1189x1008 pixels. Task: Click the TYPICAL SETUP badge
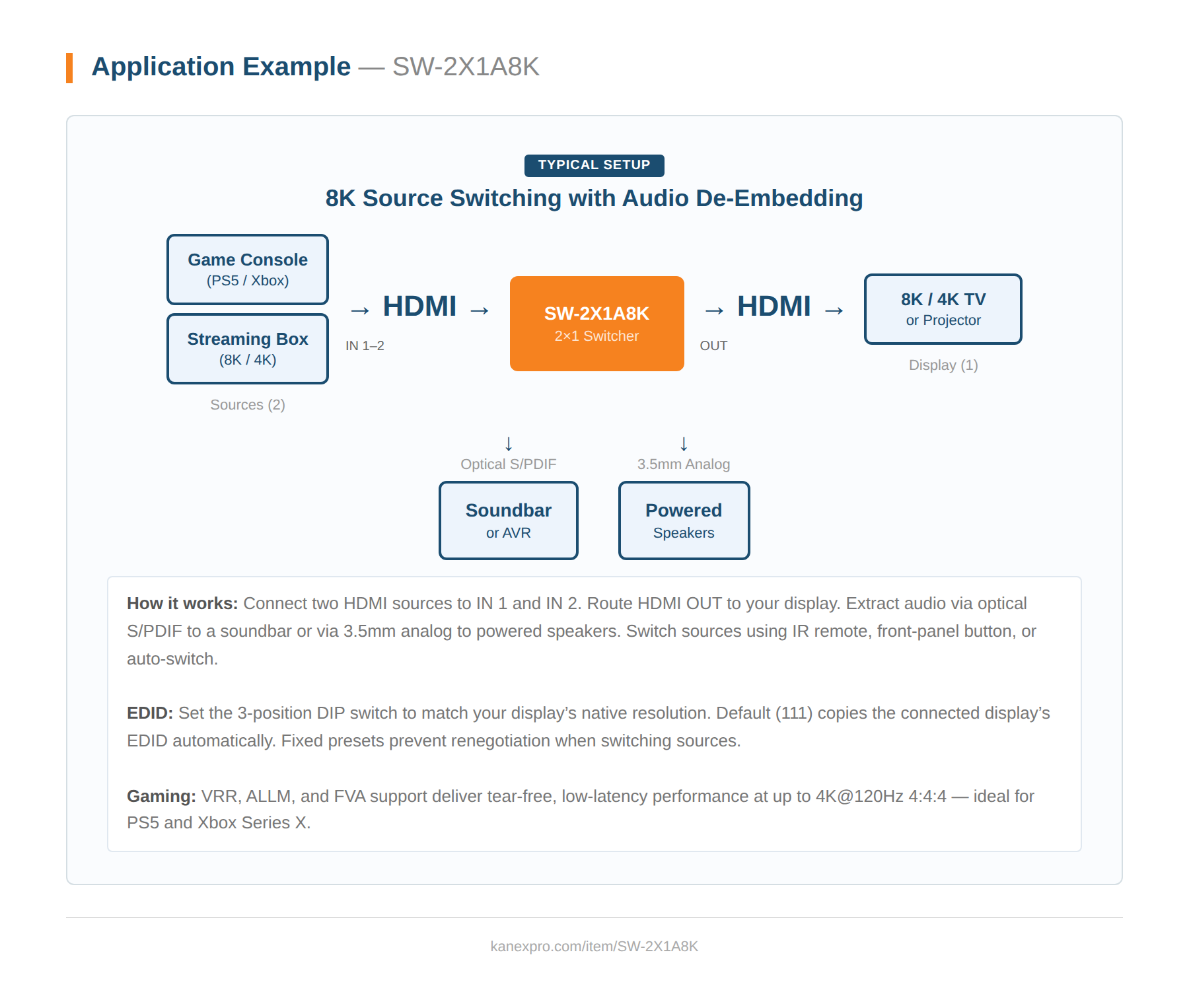(594, 165)
